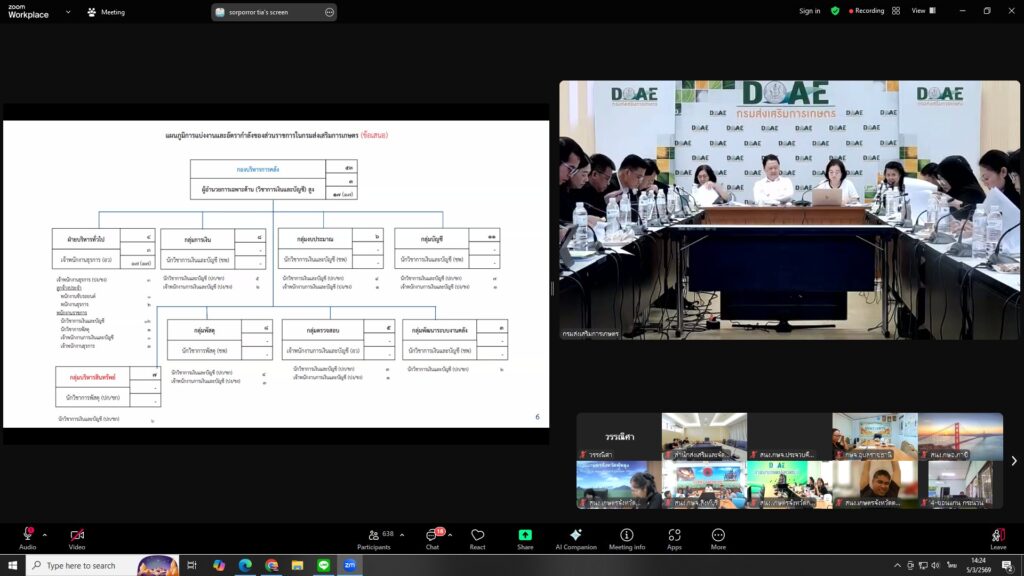This screenshot has height=576, width=1024.
Task: Toggle the Video camera on
Action: (x=76, y=534)
